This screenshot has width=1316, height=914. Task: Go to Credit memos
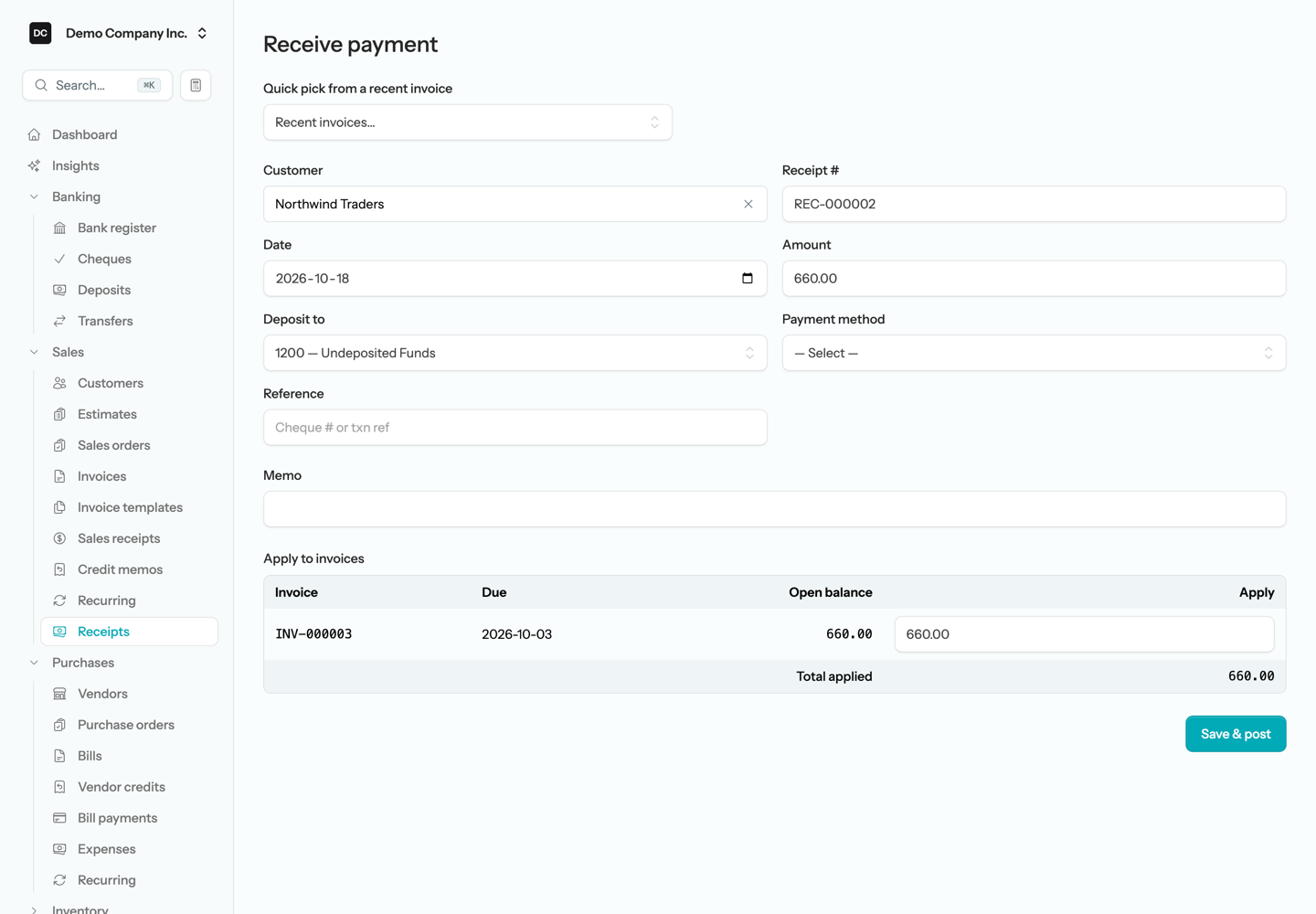[x=130, y=569]
